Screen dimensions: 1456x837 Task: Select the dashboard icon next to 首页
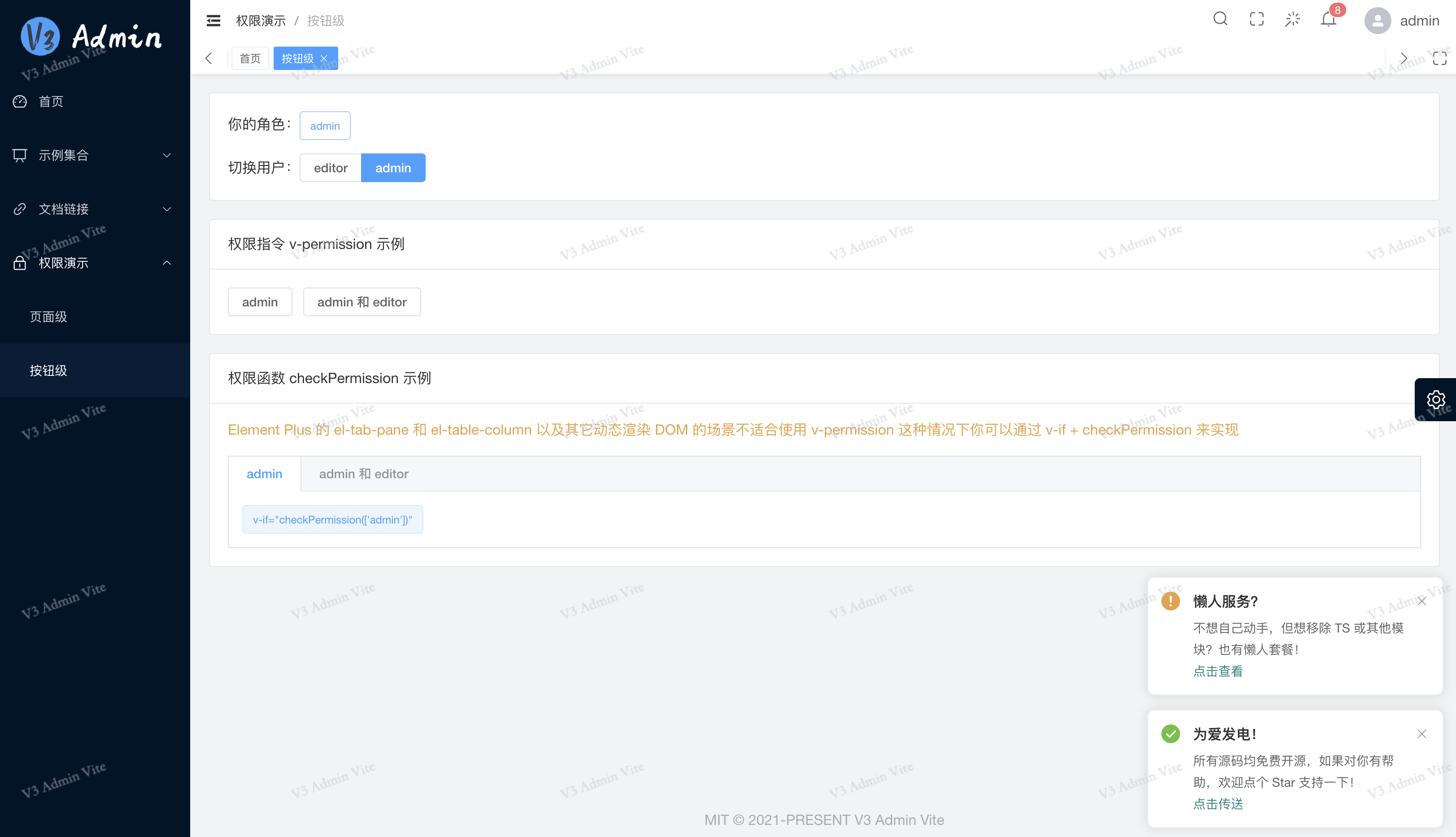pyautogui.click(x=19, y=101)
